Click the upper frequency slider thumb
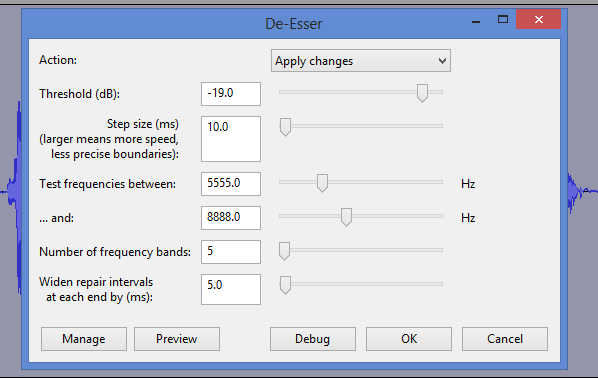The width and height of the screenshot is (598, 378). 346,217
